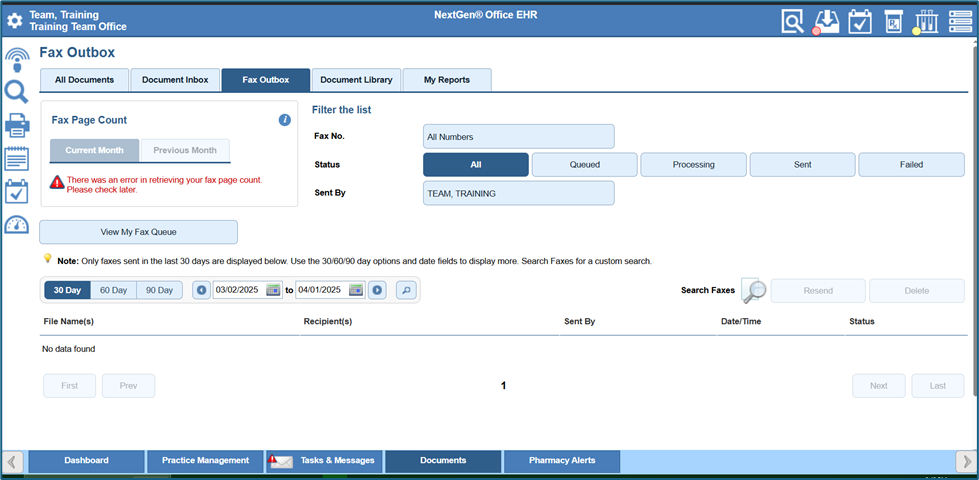Select the All status filter
979x480 pixels.
(476, 165)
